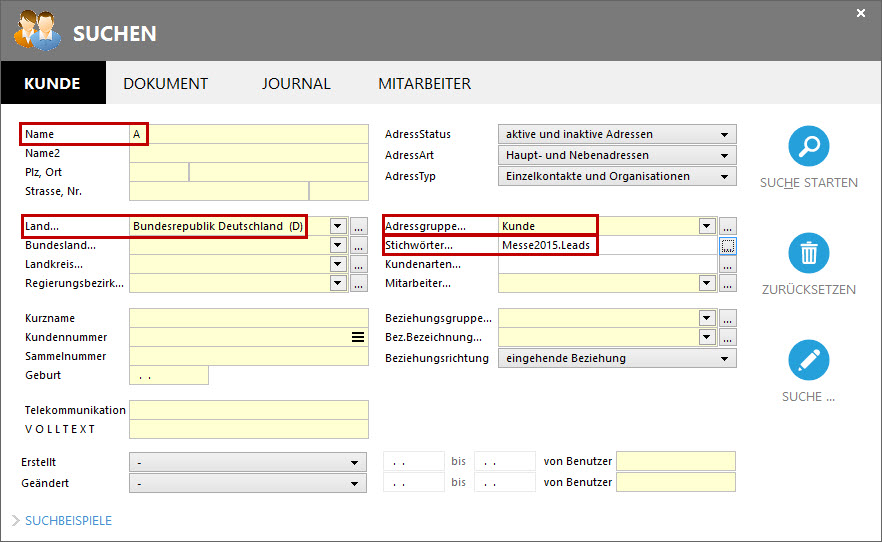Image resolution: width=882 pixels, height=542 pixels.
Task: Open the MITARBEITER tab
Action: click(424, 84)
